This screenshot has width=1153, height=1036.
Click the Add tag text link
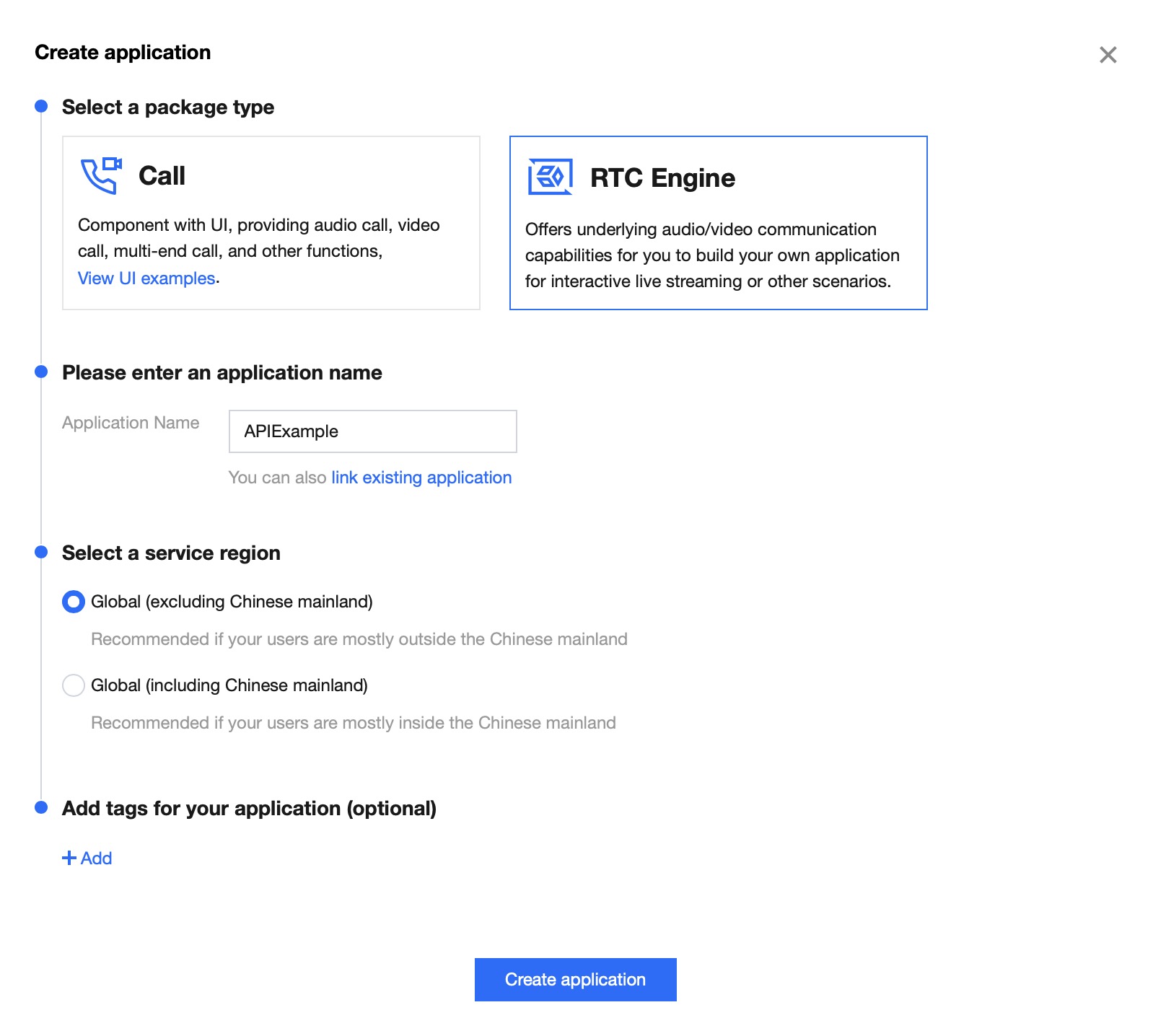tap(96, 858)
